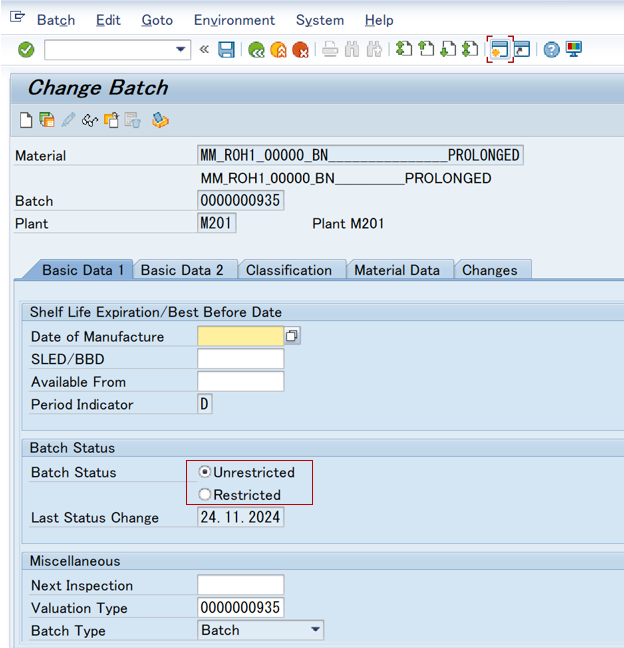
Task: Click the orange copy-to-clipboard icon in the application toolbar
Action: tap(111, 120)
